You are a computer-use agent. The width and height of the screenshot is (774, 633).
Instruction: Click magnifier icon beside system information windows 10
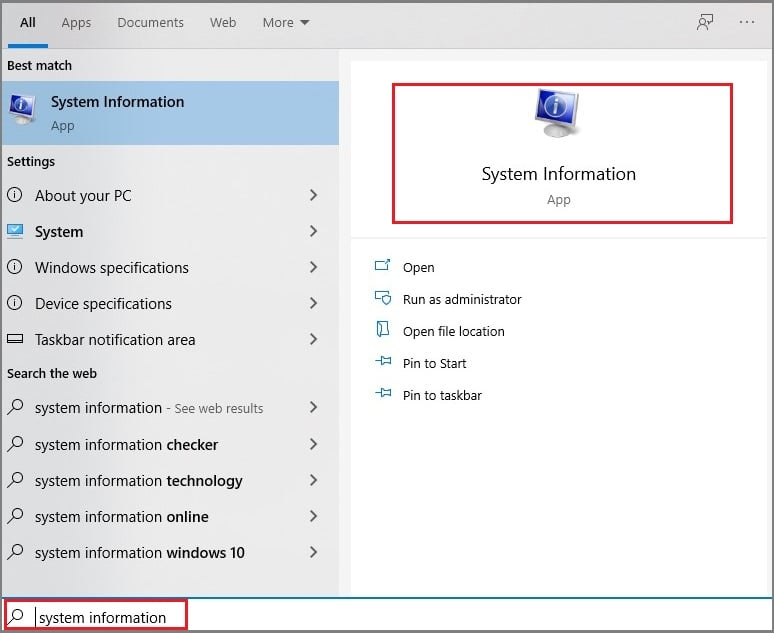point(15,552)
